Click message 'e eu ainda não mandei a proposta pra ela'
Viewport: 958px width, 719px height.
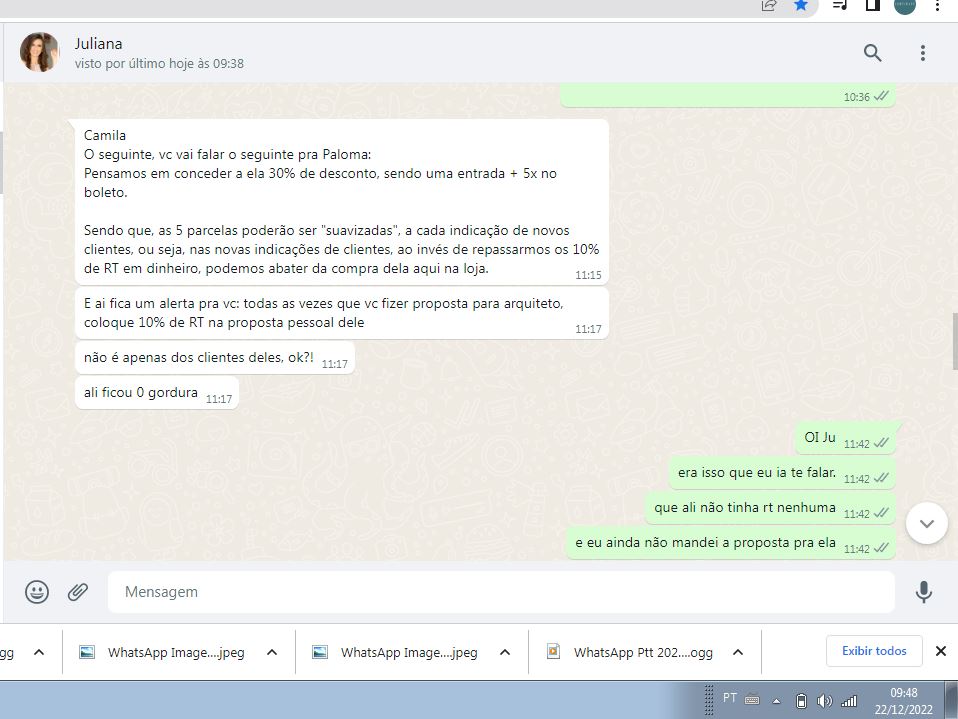point(731,542)
